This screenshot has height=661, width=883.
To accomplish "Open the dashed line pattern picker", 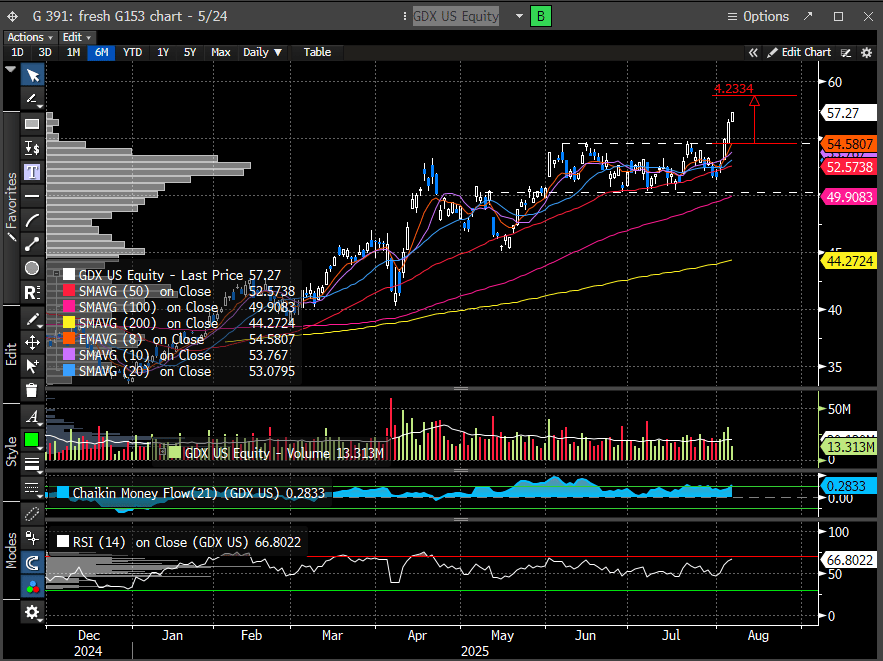I will pos(33,488).
